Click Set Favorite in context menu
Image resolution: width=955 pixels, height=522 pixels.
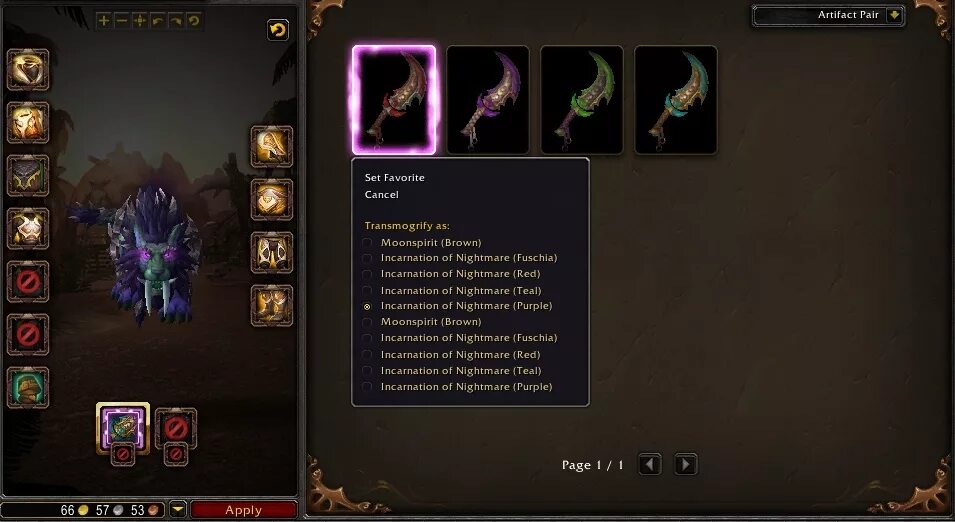[x=395, y=178]
